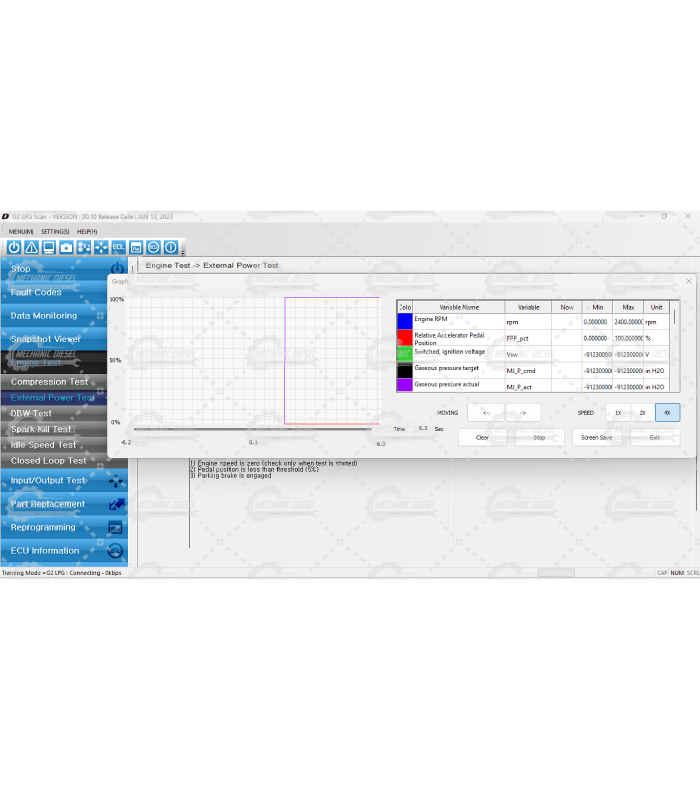
Task: Click the EOL toolbar icon
Action: [118, 247]
